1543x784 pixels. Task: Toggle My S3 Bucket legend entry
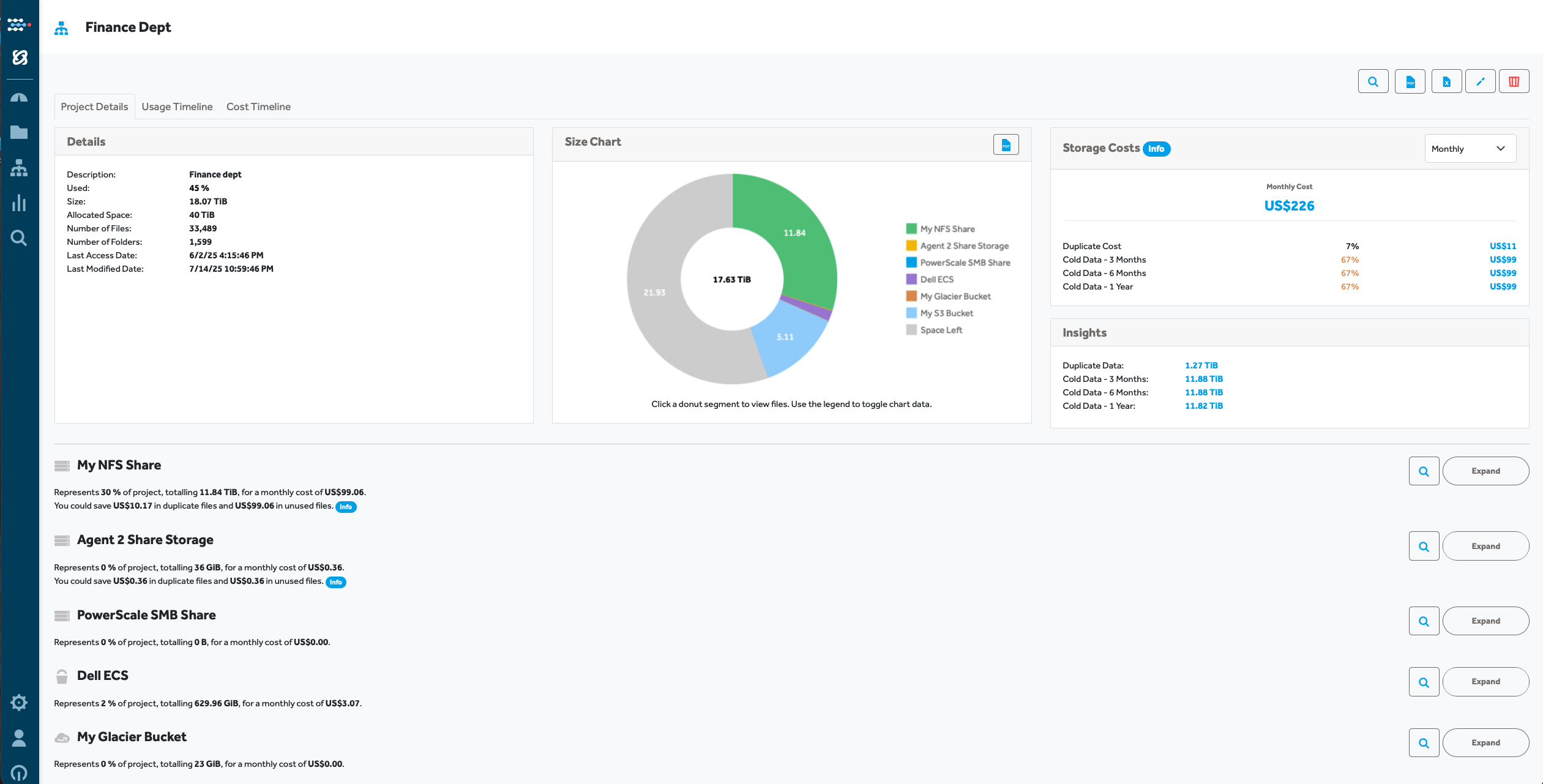coord(946,313)
